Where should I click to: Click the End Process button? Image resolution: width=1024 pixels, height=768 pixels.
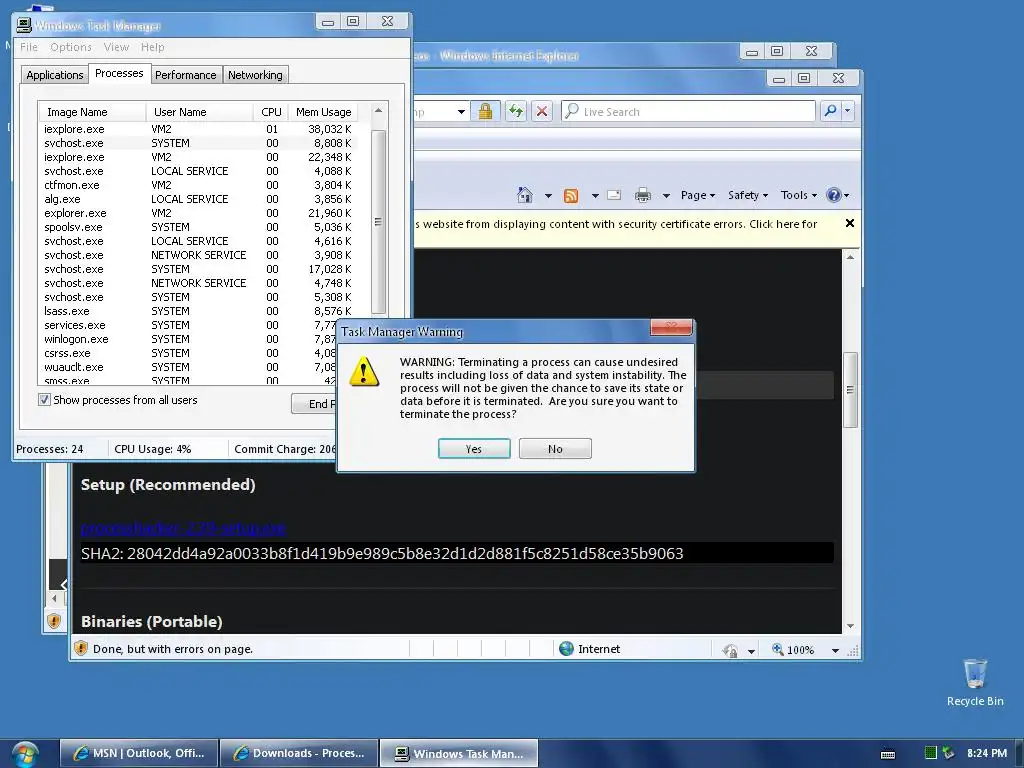(x=314, y=404)
